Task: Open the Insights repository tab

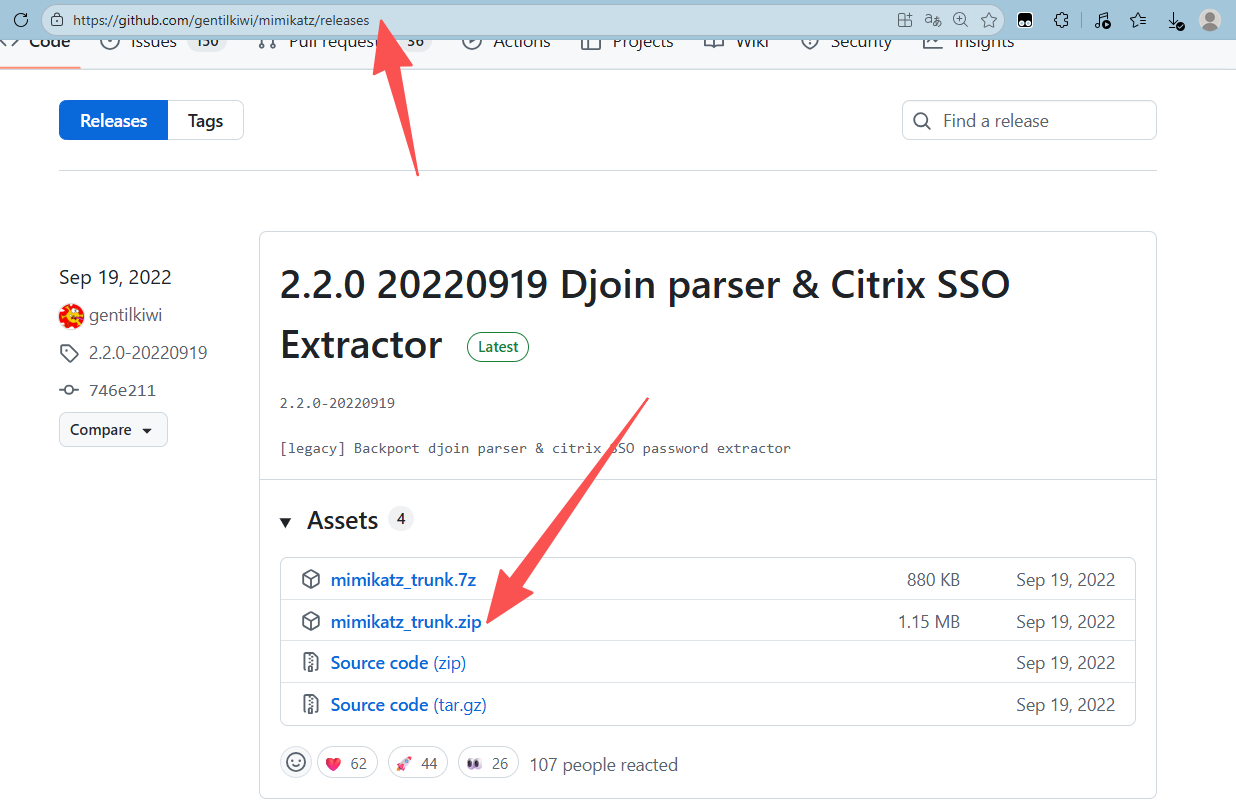Action: pos(968,42)
